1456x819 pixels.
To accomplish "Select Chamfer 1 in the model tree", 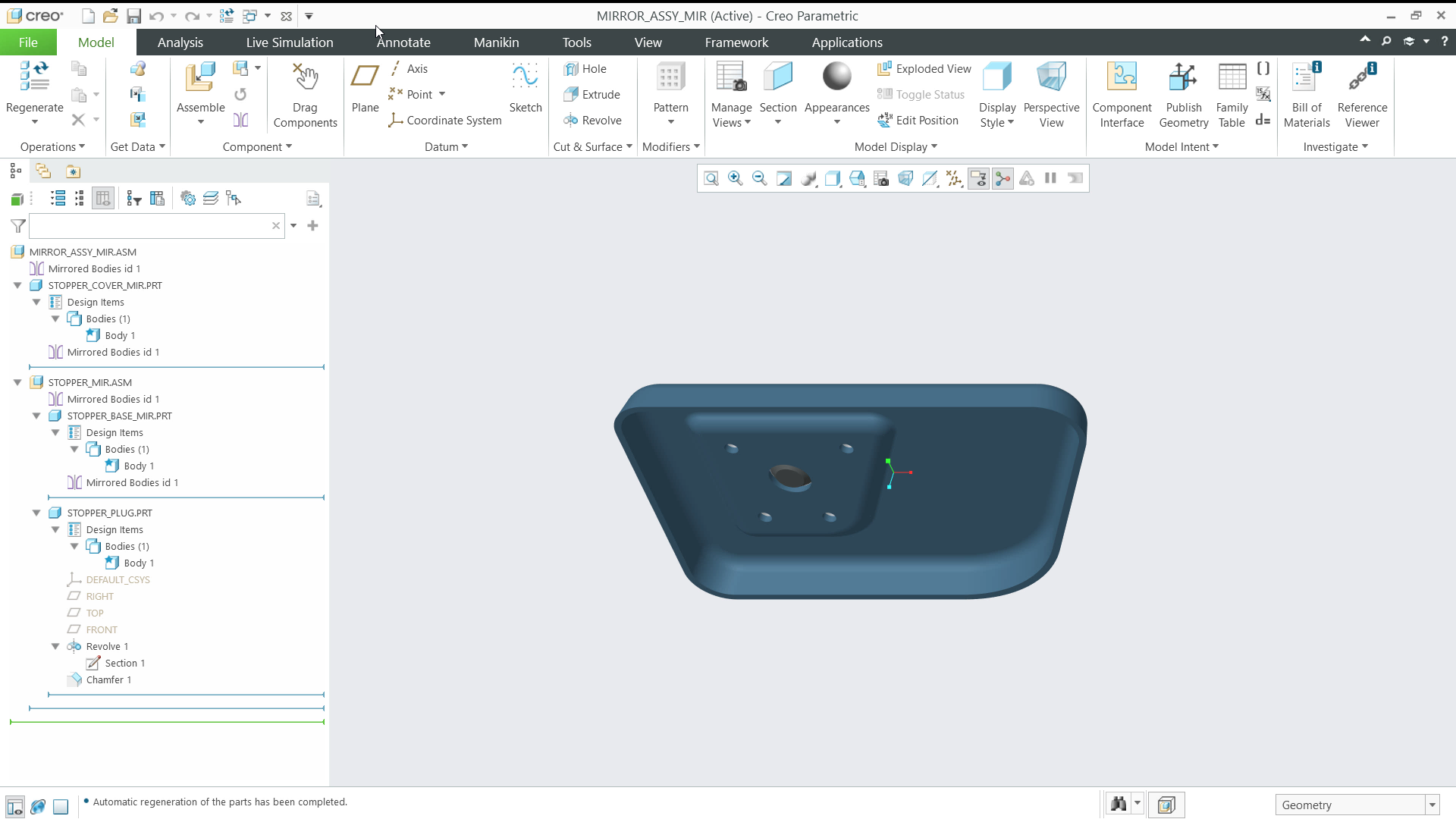I will [108, 680].
